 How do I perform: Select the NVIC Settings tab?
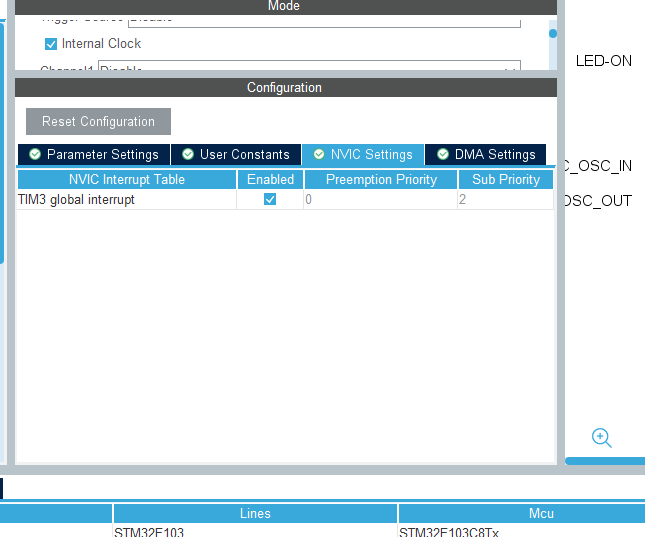pos(363,154)
